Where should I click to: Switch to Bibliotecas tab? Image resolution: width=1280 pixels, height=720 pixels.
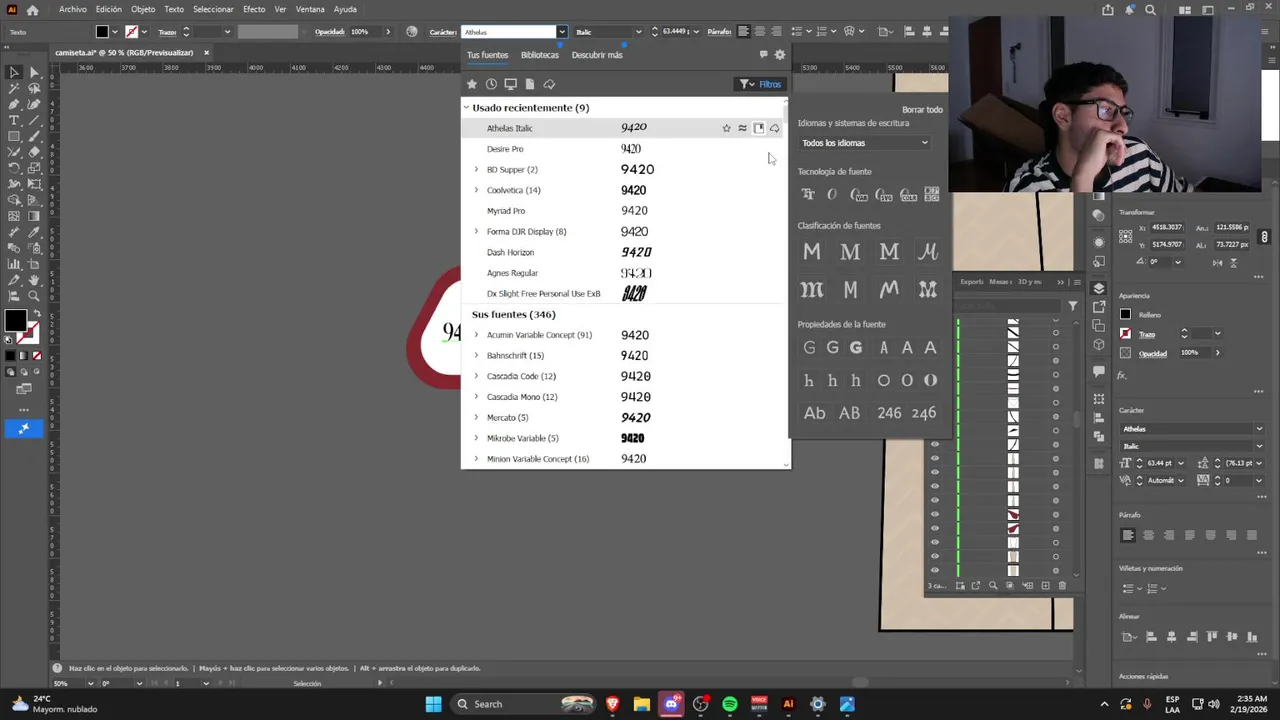pos(540,55)
